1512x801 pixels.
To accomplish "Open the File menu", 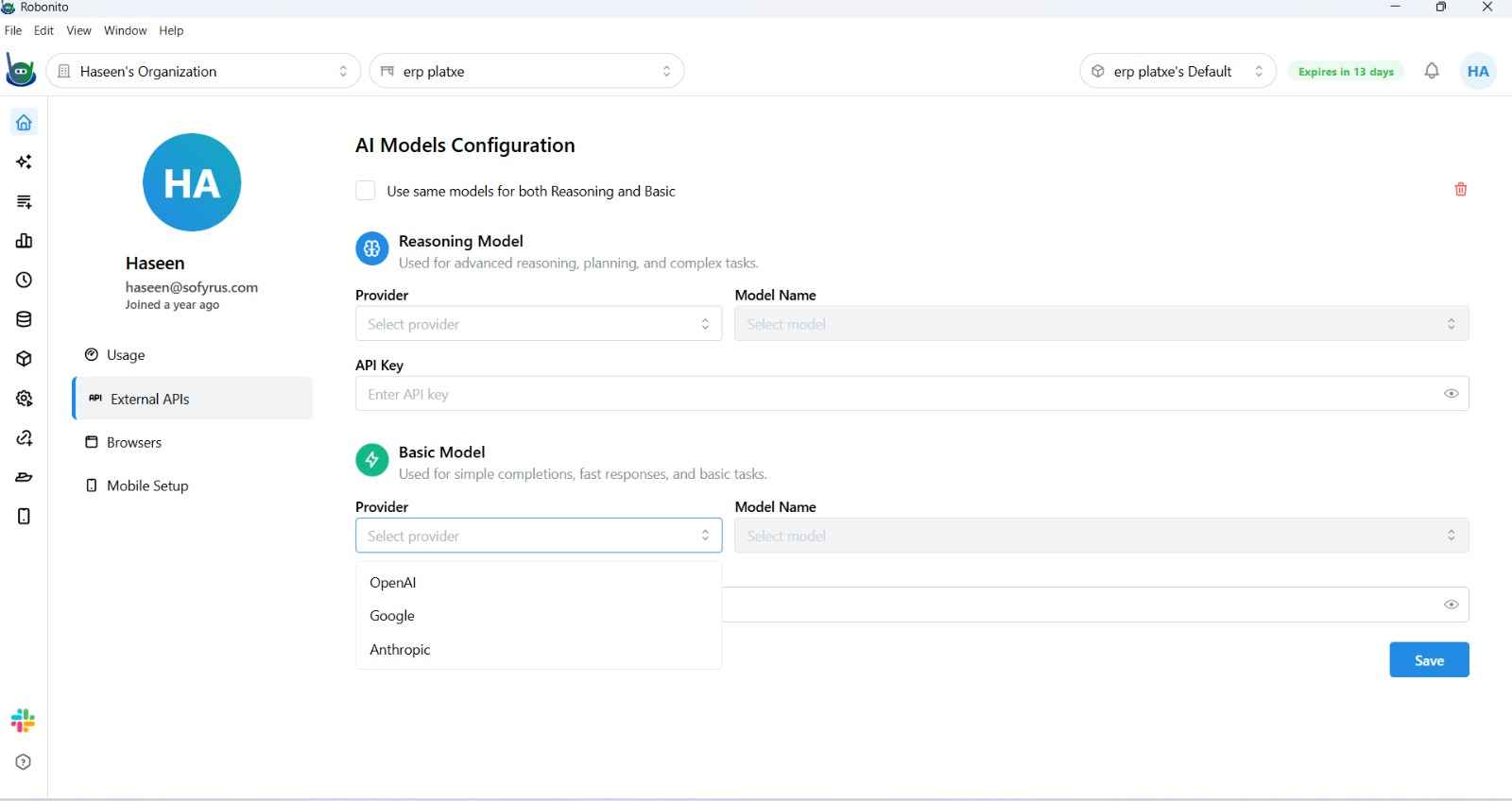I will [x=13, y=30].
